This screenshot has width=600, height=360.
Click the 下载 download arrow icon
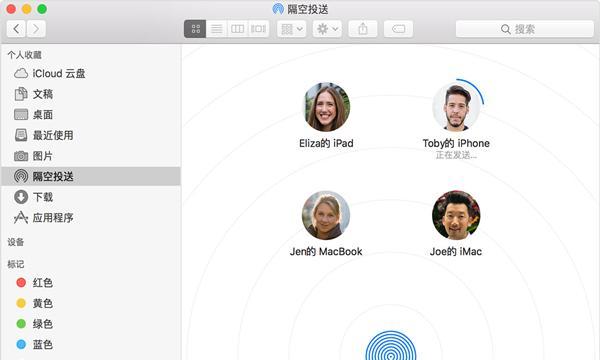(x=21, y=197)
